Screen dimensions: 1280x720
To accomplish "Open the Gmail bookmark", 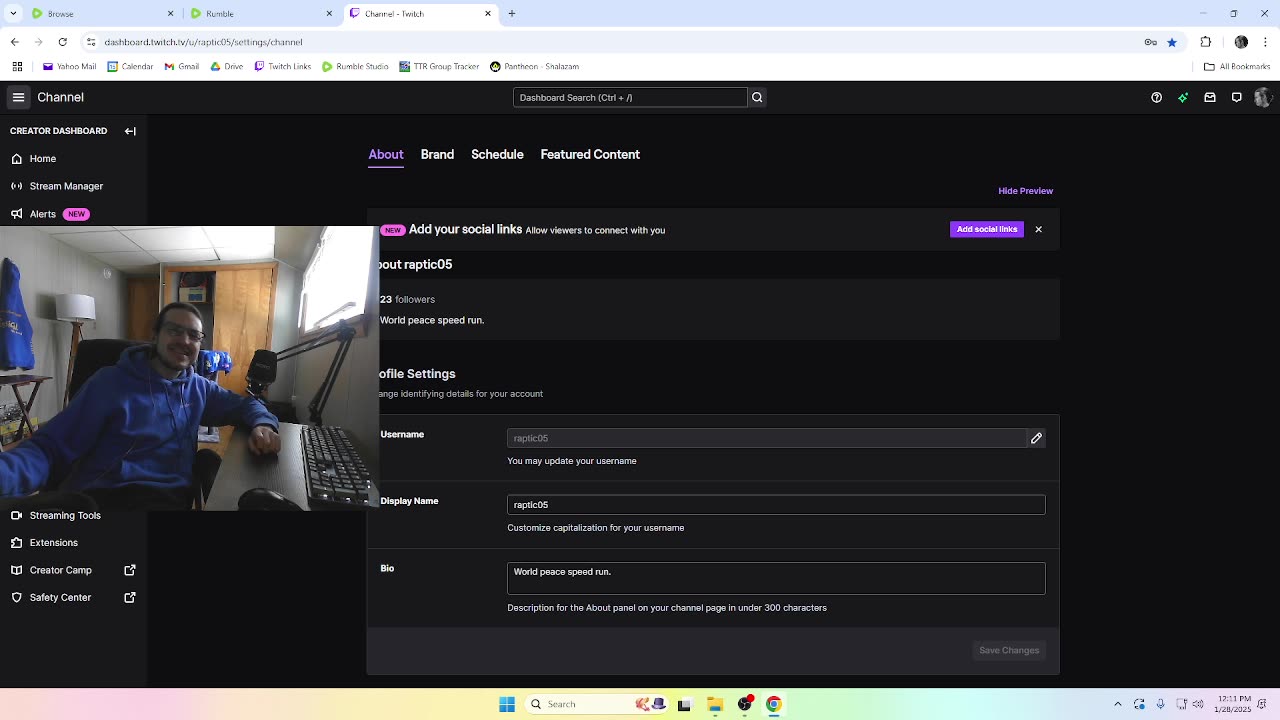I will 181,66.
